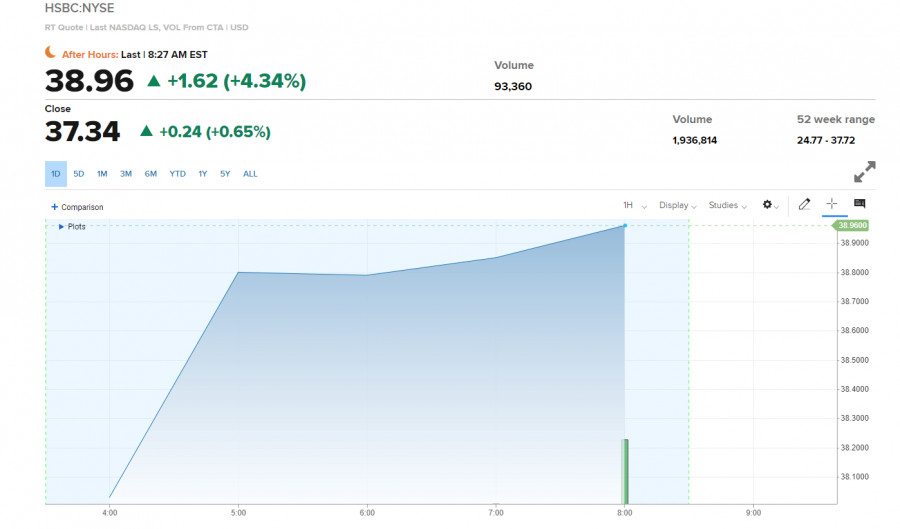Open chart settings gear menu

[x=770, y=205]
